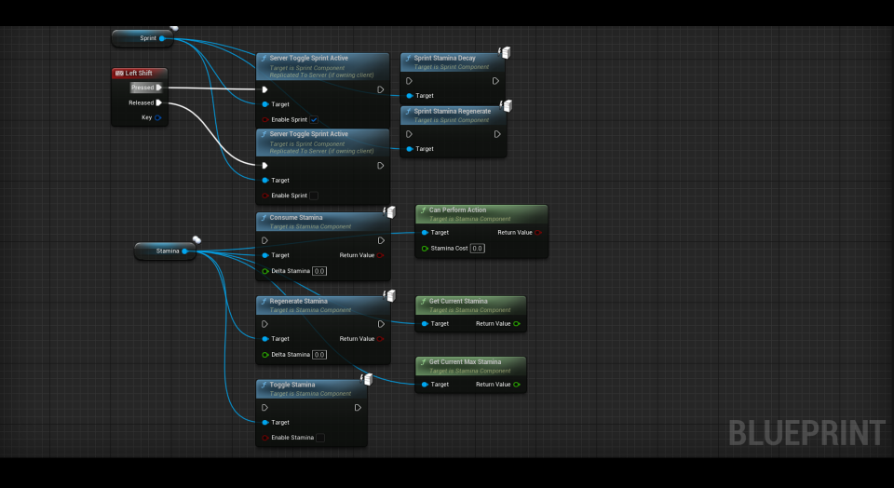
Task: Click Sprint Stamina Regenerate exec output pin
Action: (x=497, y=134)
